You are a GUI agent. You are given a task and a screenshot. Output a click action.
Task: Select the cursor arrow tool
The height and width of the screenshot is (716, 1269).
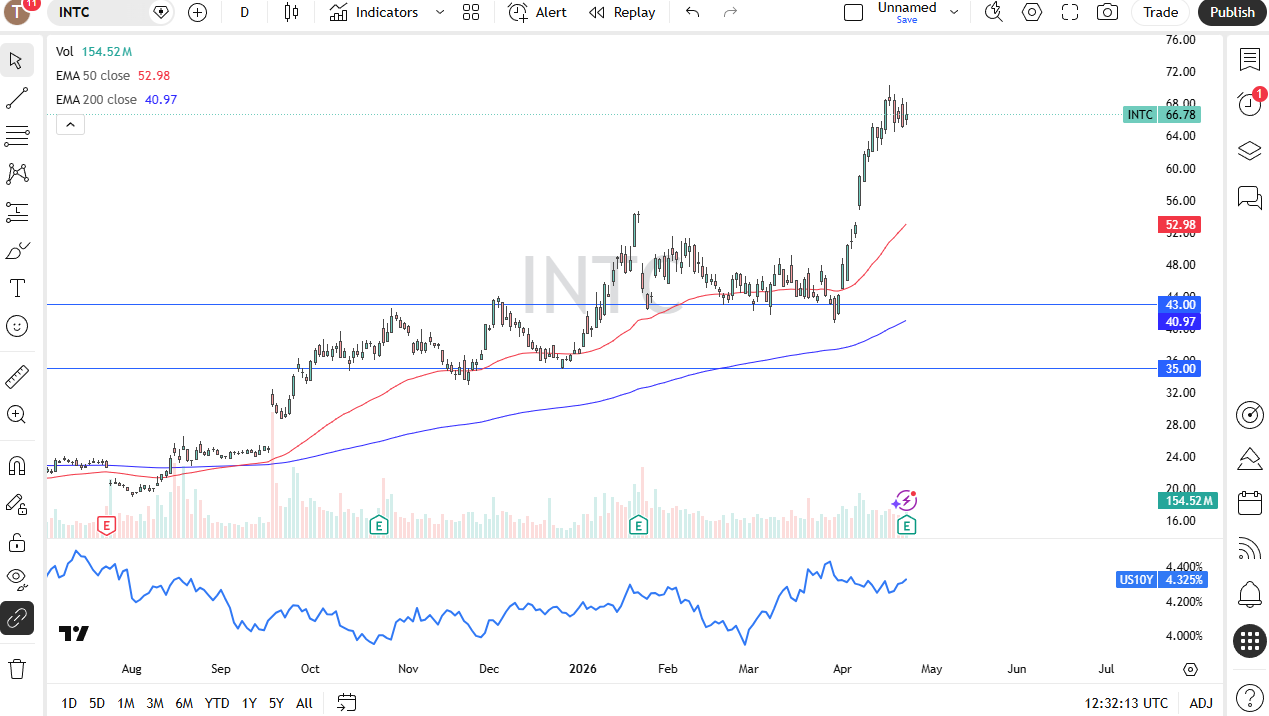point(17,60)
